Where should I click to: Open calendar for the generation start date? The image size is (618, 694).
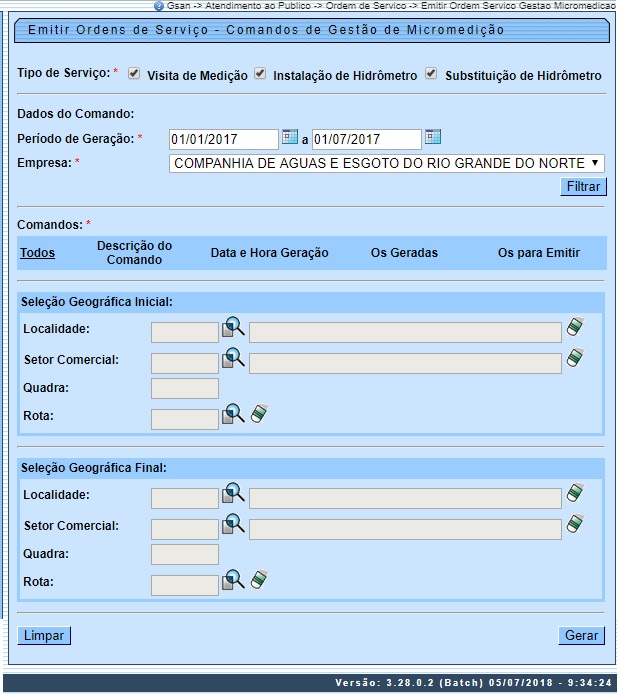coord(289,137)
